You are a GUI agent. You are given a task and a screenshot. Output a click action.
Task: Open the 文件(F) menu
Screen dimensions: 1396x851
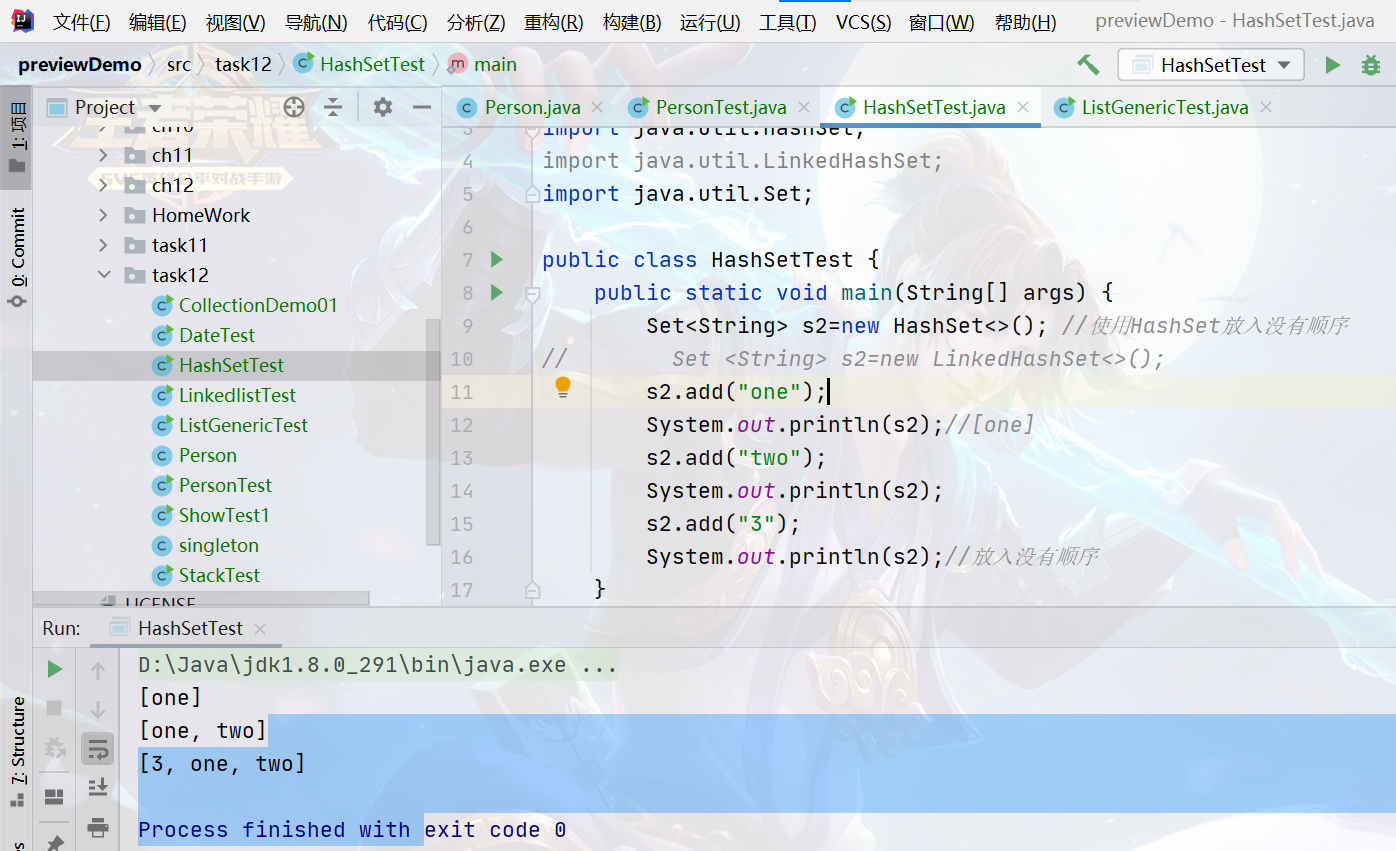tap(81, 22)
